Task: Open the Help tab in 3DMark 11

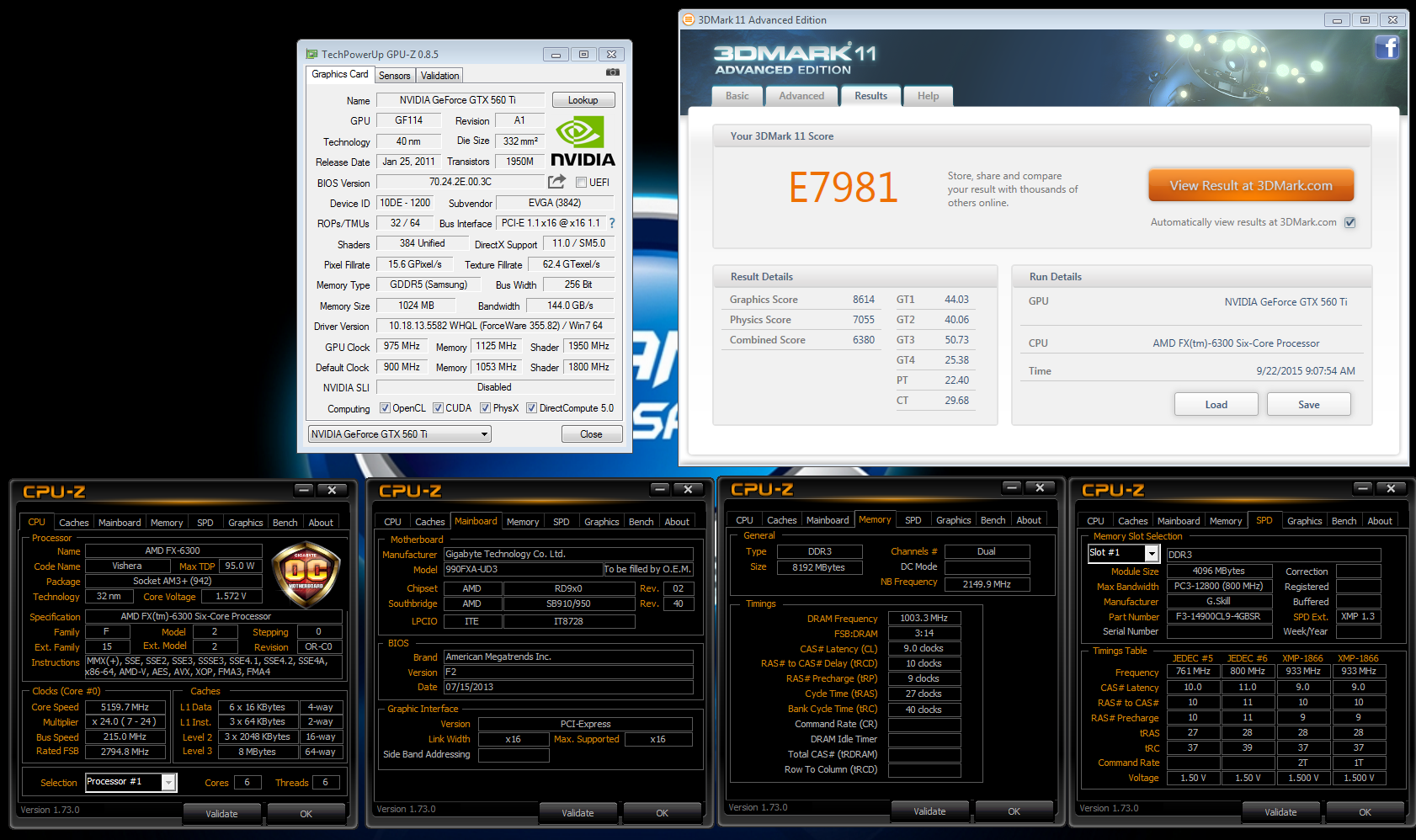Action: point(928,96)
